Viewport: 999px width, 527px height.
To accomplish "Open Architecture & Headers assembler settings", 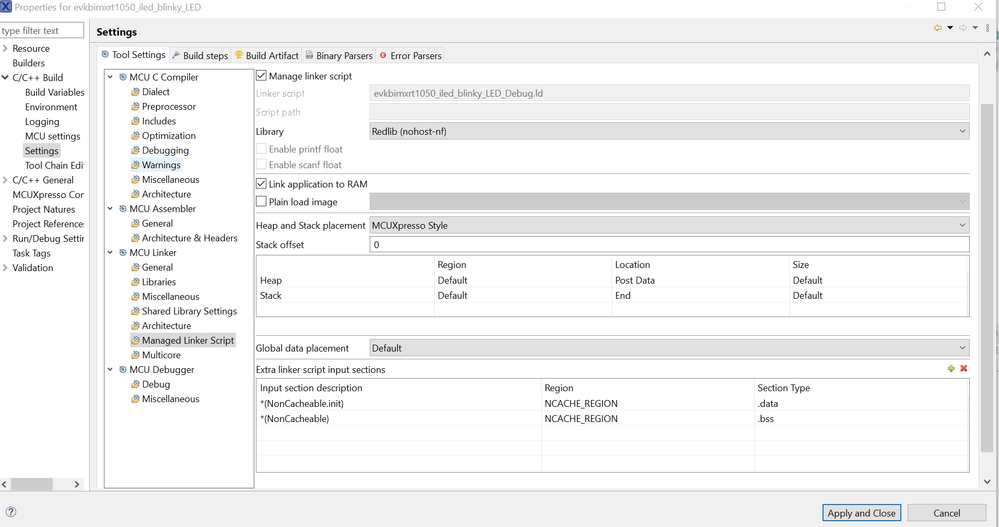I will click(189, 238).
